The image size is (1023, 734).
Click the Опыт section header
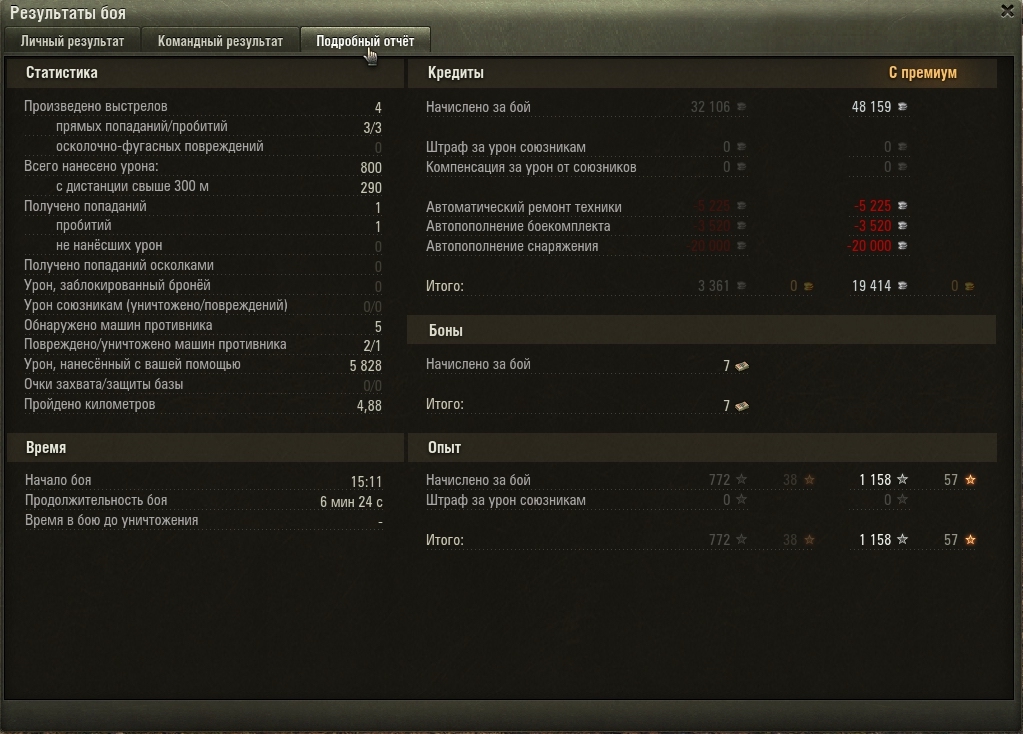pos(444,448)
